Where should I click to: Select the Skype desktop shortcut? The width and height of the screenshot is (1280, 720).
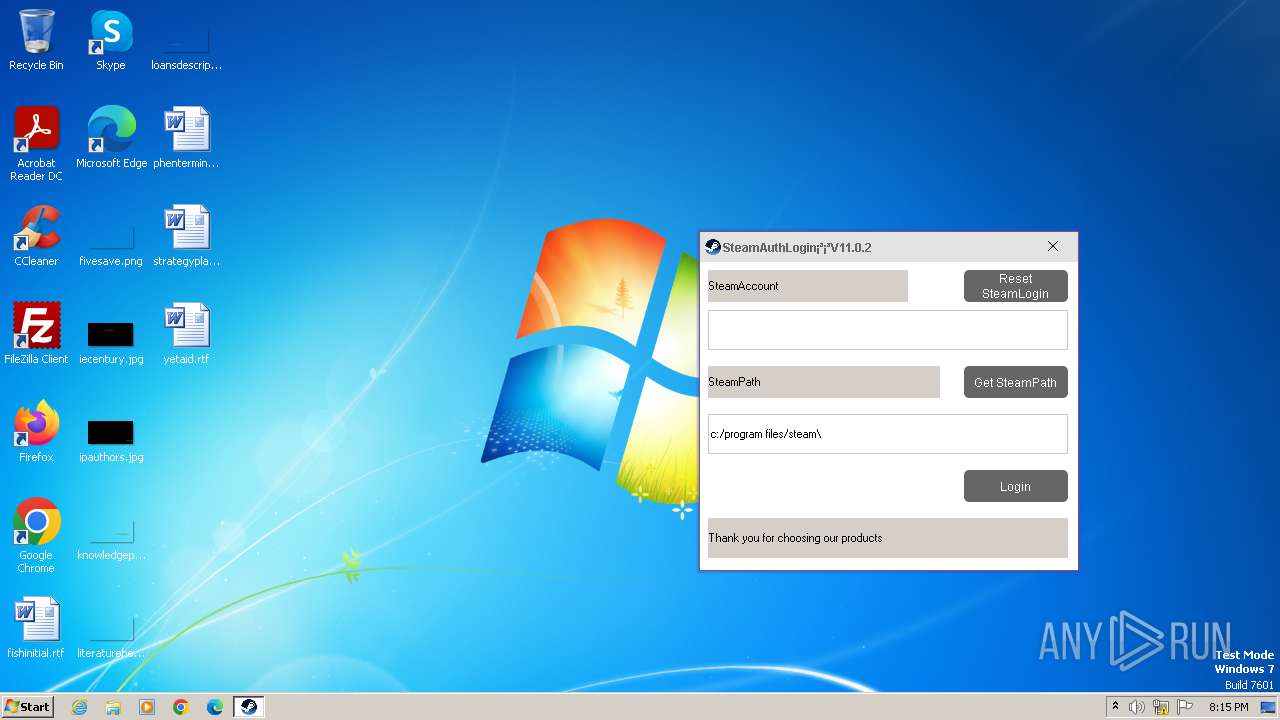tap(111, 41)
